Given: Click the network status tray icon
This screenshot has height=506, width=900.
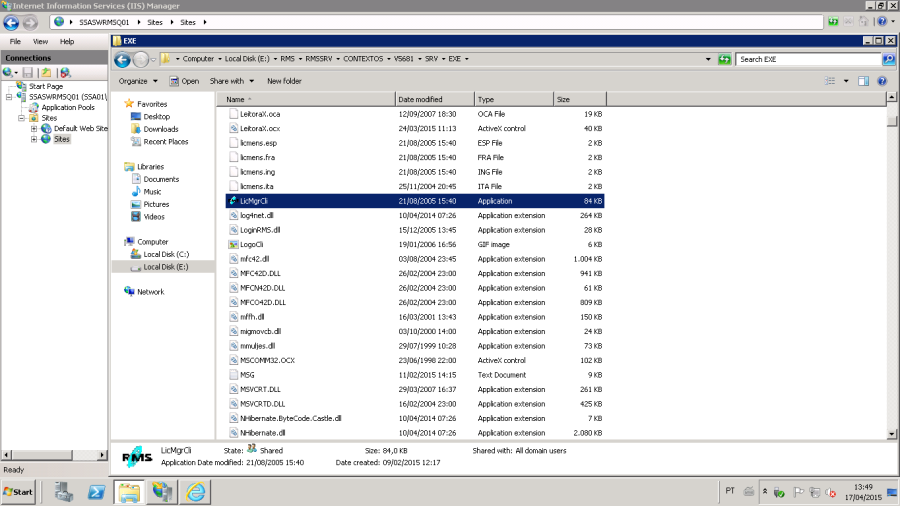Looking at the screenshot, I should [x=814, y=492].
